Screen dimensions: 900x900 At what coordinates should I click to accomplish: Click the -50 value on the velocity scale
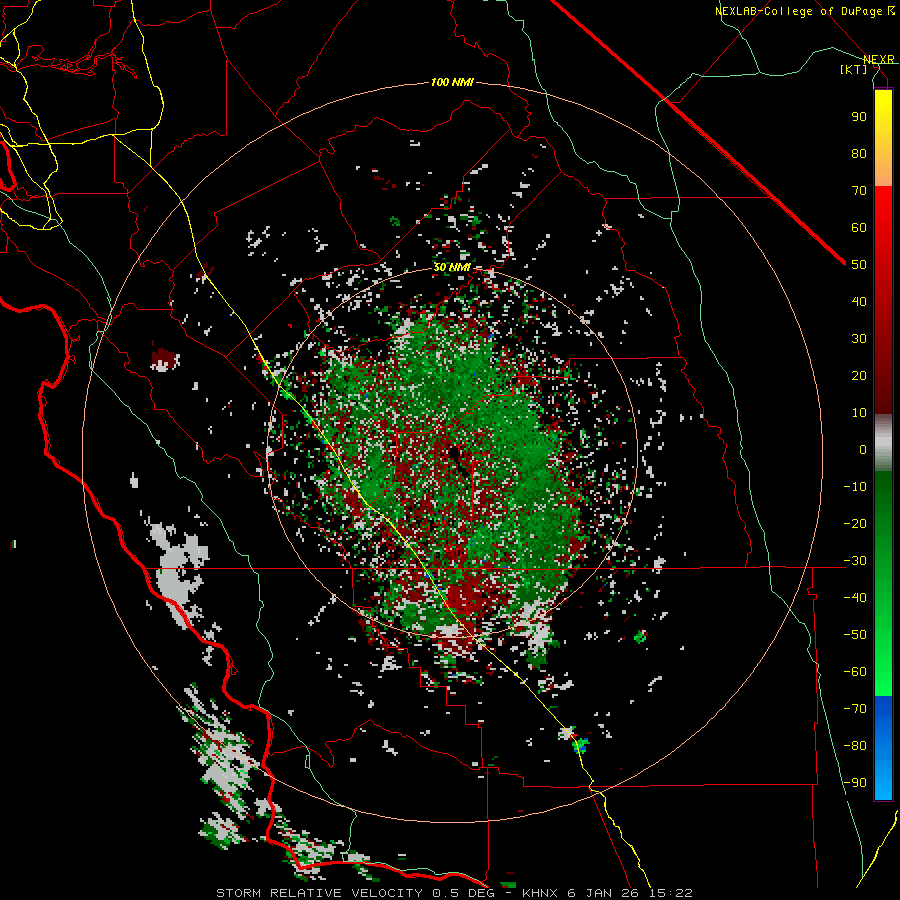855,635
